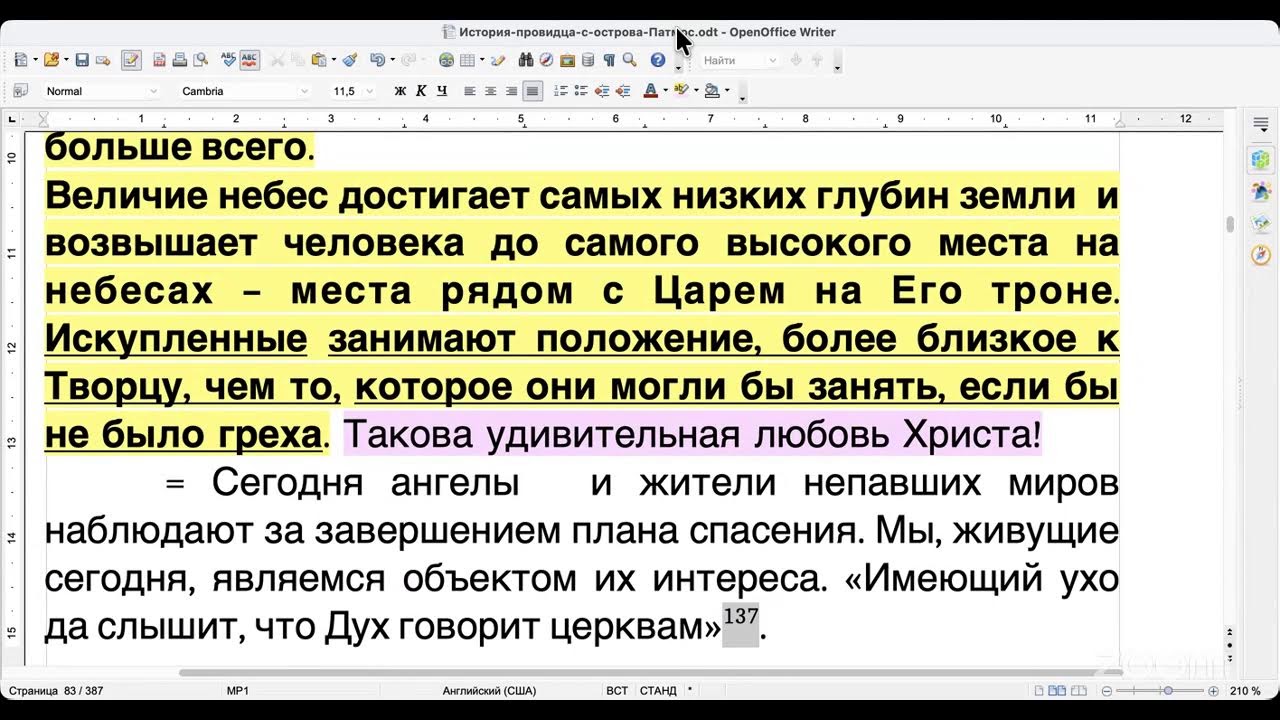
Task: Open Undo history dropdown arrow
Action: 392,60
